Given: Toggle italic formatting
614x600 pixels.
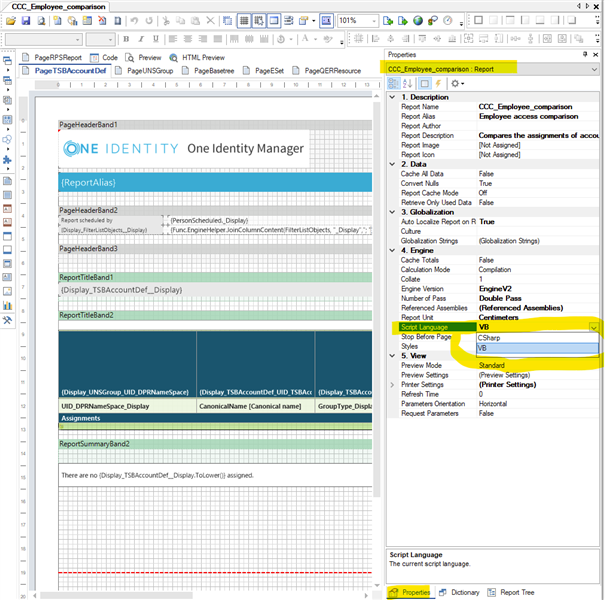Looking at the screenshot, I should [141, 39].
